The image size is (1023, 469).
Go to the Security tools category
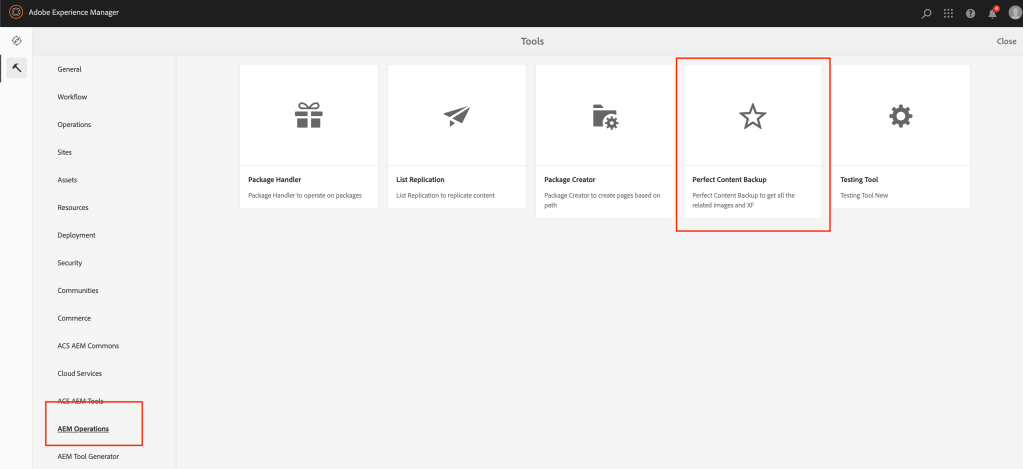72,263
